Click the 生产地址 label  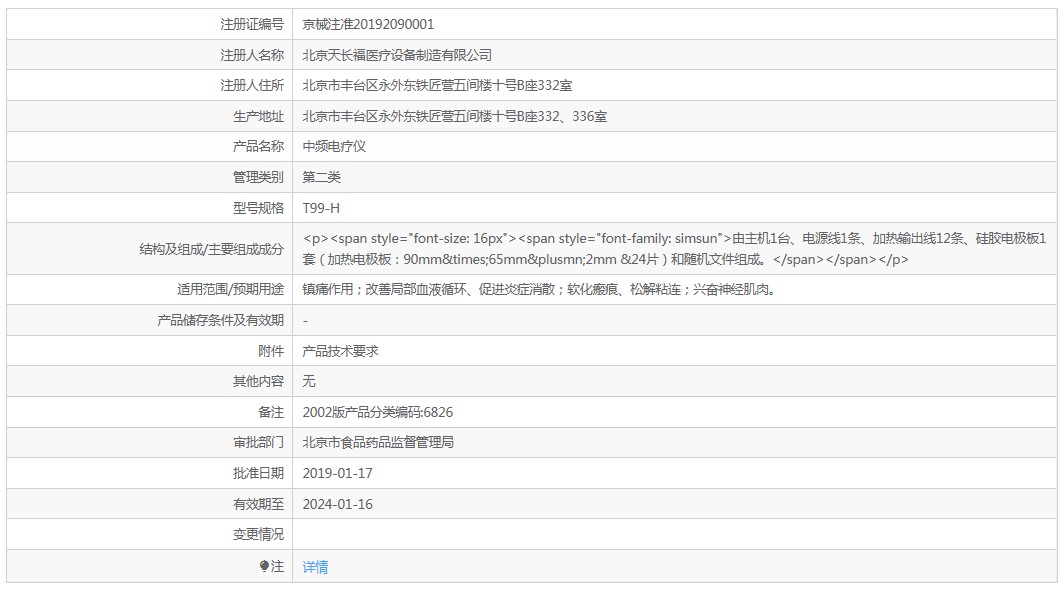[x=259, y=116]
